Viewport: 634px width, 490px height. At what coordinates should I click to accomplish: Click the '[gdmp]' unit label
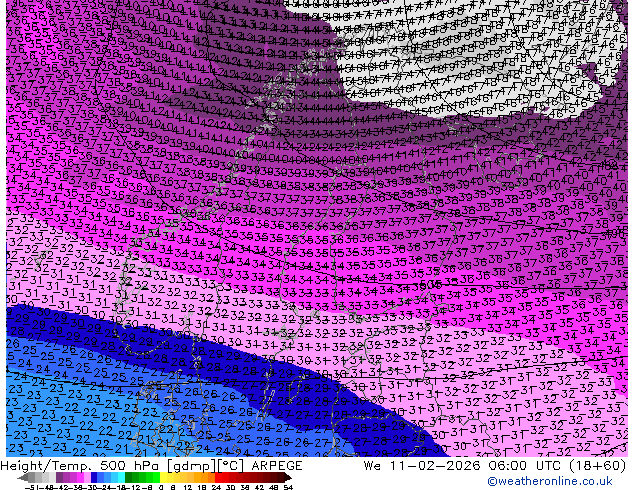[x=192, y=466]
